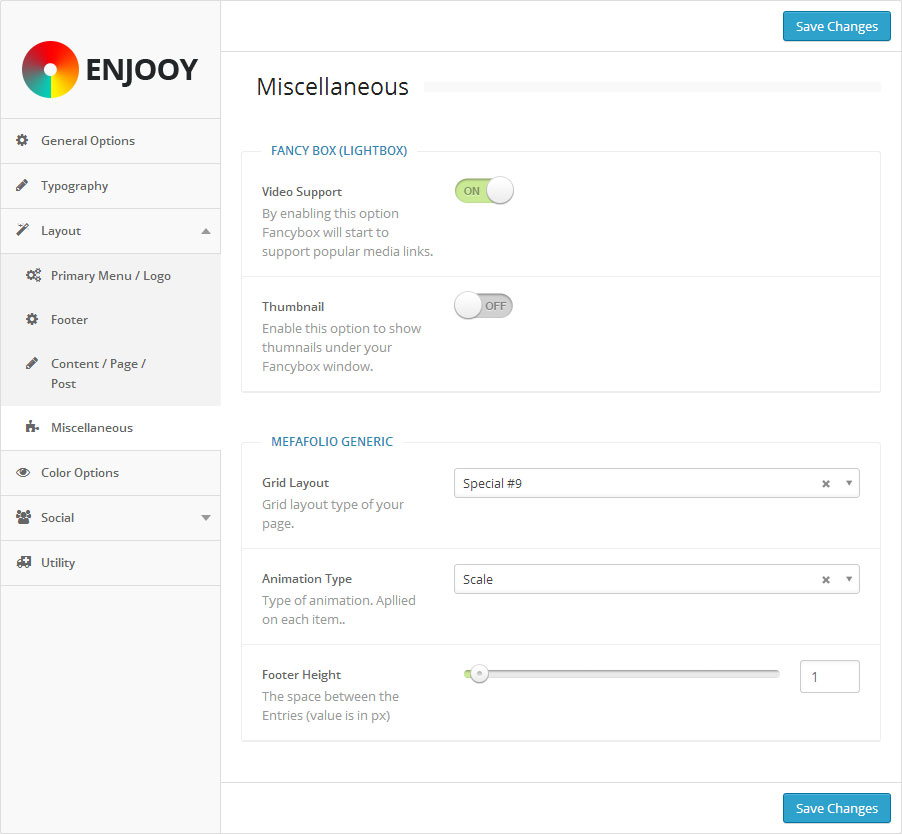This screenshot has width=902, height=834.
Task: Click the ambulance icon beside Utility
Action: 23,563
